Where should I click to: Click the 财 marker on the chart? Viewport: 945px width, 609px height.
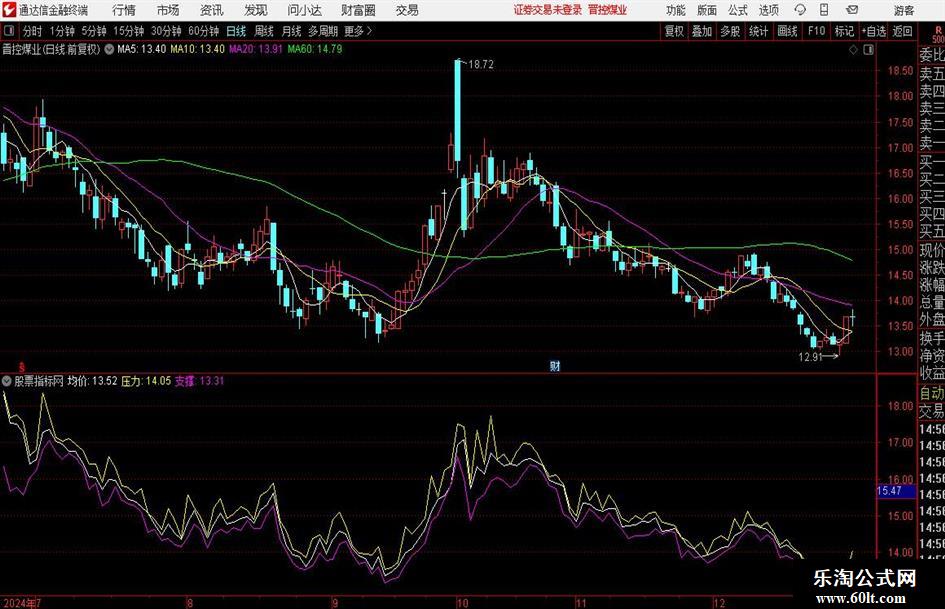(x=555, y=366)
